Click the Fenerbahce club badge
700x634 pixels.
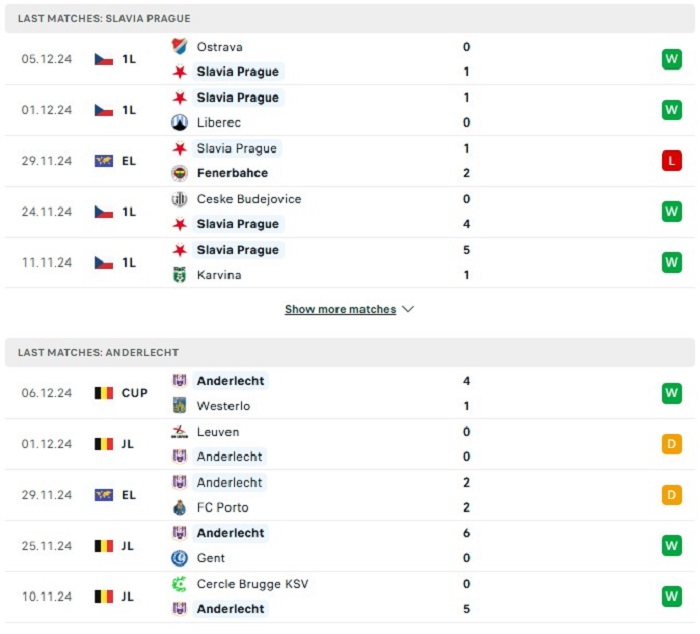click(x=179, y=173)
